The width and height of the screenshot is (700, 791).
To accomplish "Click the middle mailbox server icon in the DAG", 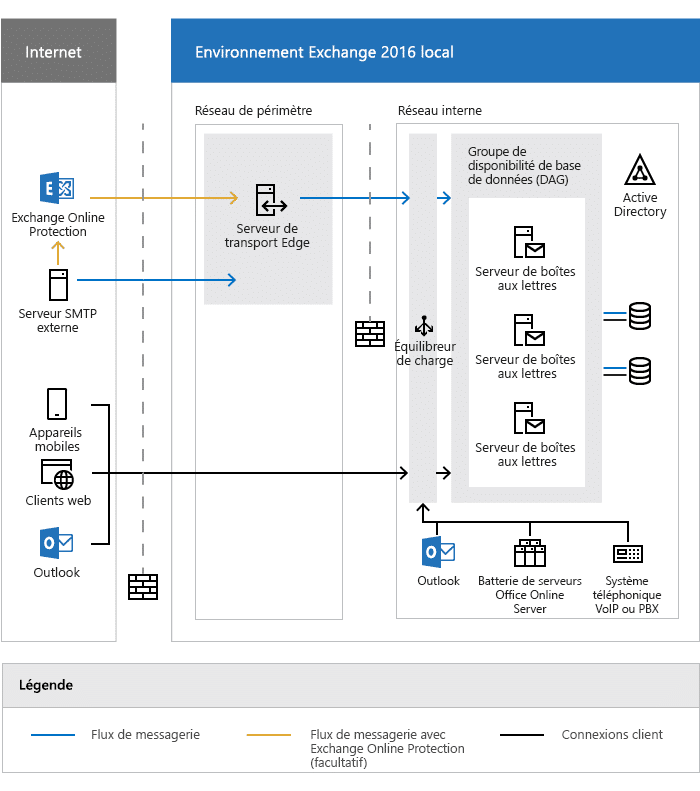I will point(529,330).
